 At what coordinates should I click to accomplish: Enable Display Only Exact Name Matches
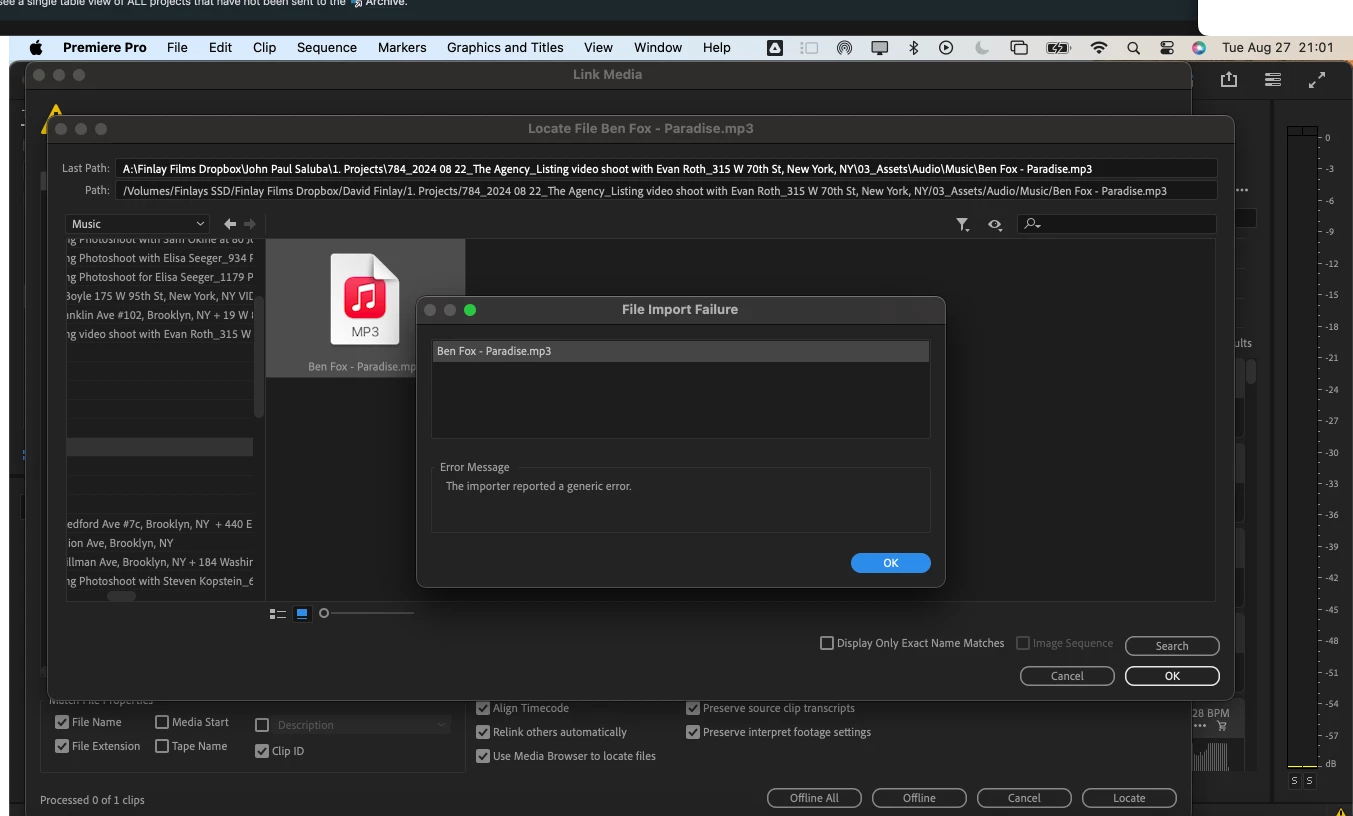[827, 643]
